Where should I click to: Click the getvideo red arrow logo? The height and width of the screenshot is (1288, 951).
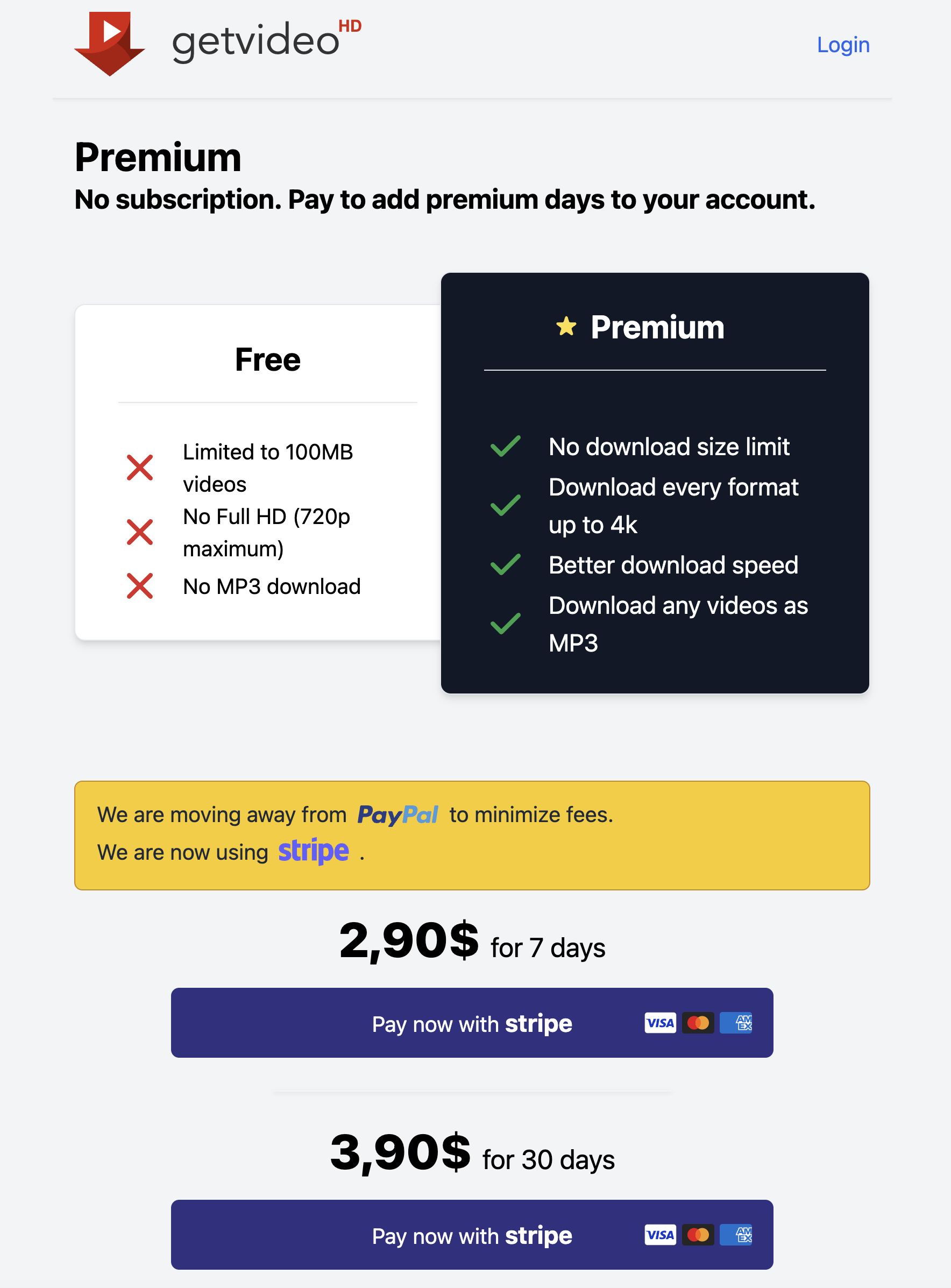click(109, 43)
